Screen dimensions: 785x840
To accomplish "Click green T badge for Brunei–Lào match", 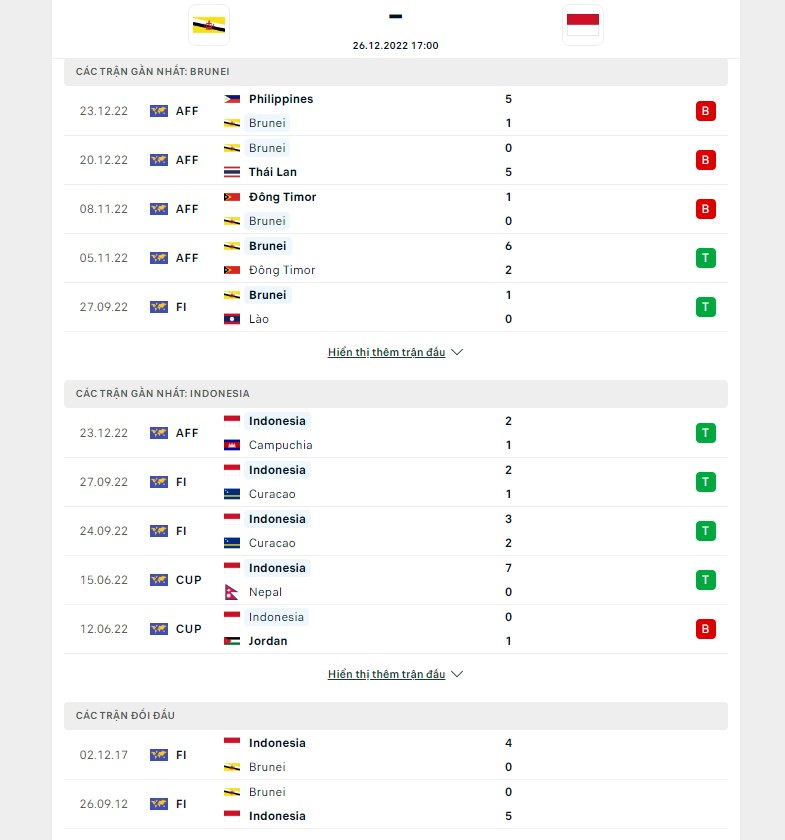I will (706, 307).
